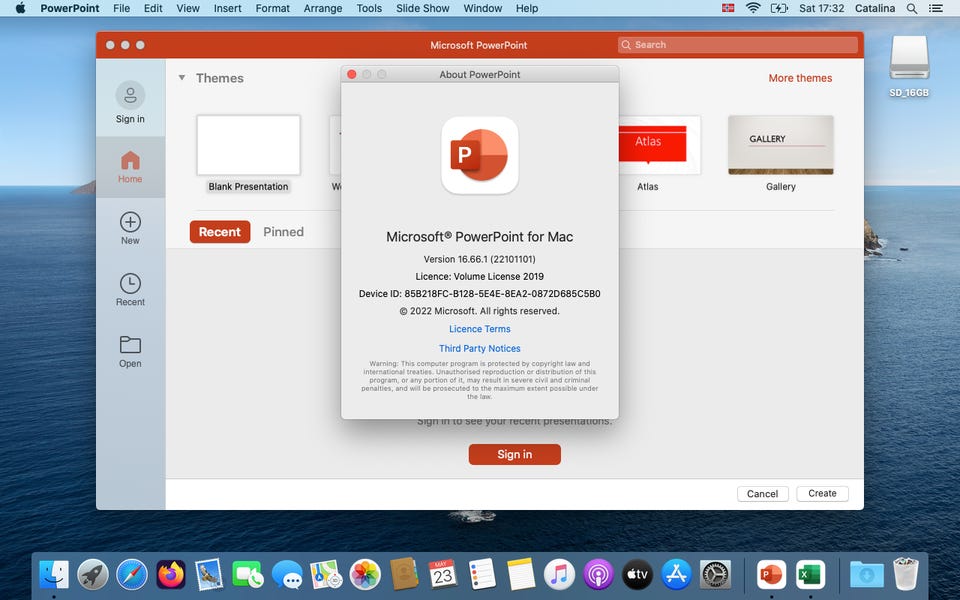Open Podcasts from the Dock
The width and height of the screenshot is (960, 600).
click(598, 575)
